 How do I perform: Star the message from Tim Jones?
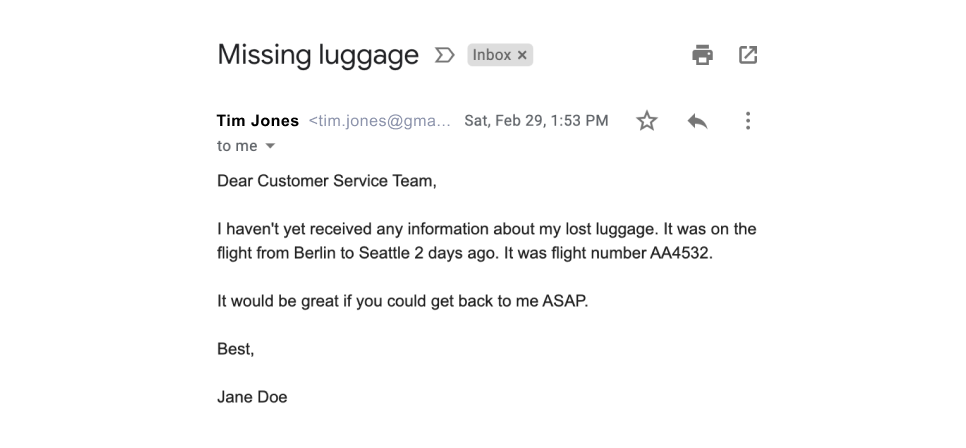pyautogui.click(x=647, y=120)
